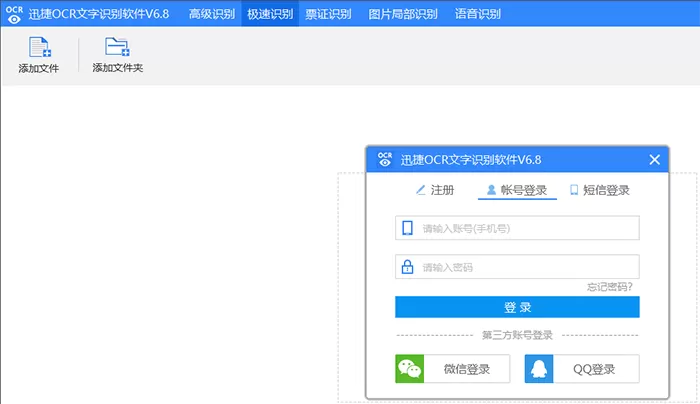Select the 图片局部识别 tab
Screen dimensions: 700x404
(403, 14)
